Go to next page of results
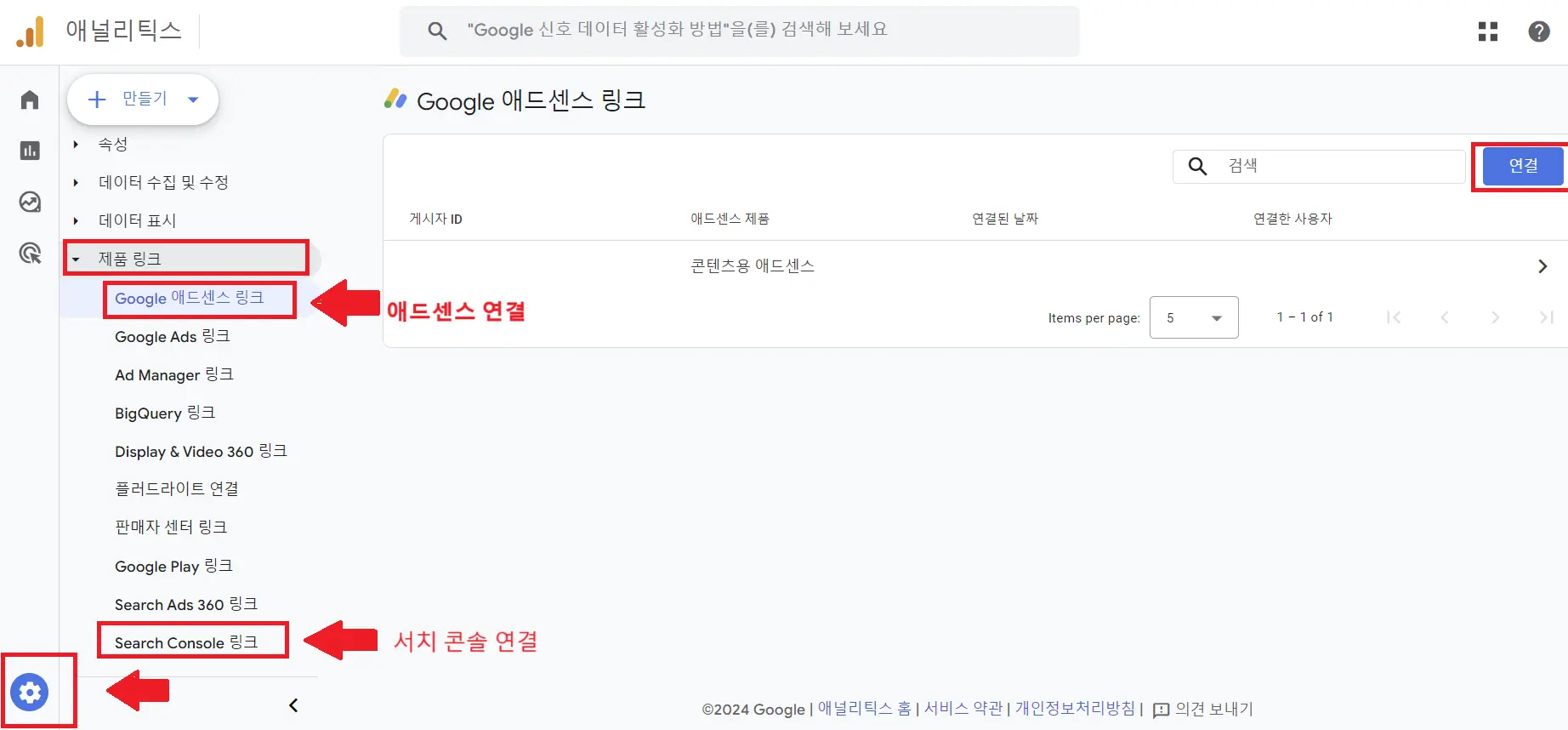The image size is (1568, 730). click(1495, 317)
